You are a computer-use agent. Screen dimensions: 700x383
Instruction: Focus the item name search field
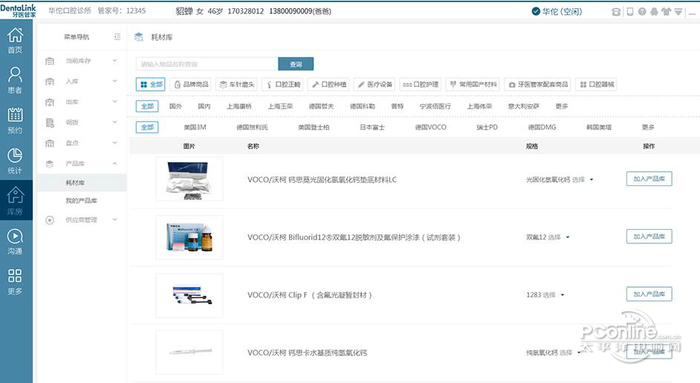pos(207,64)
